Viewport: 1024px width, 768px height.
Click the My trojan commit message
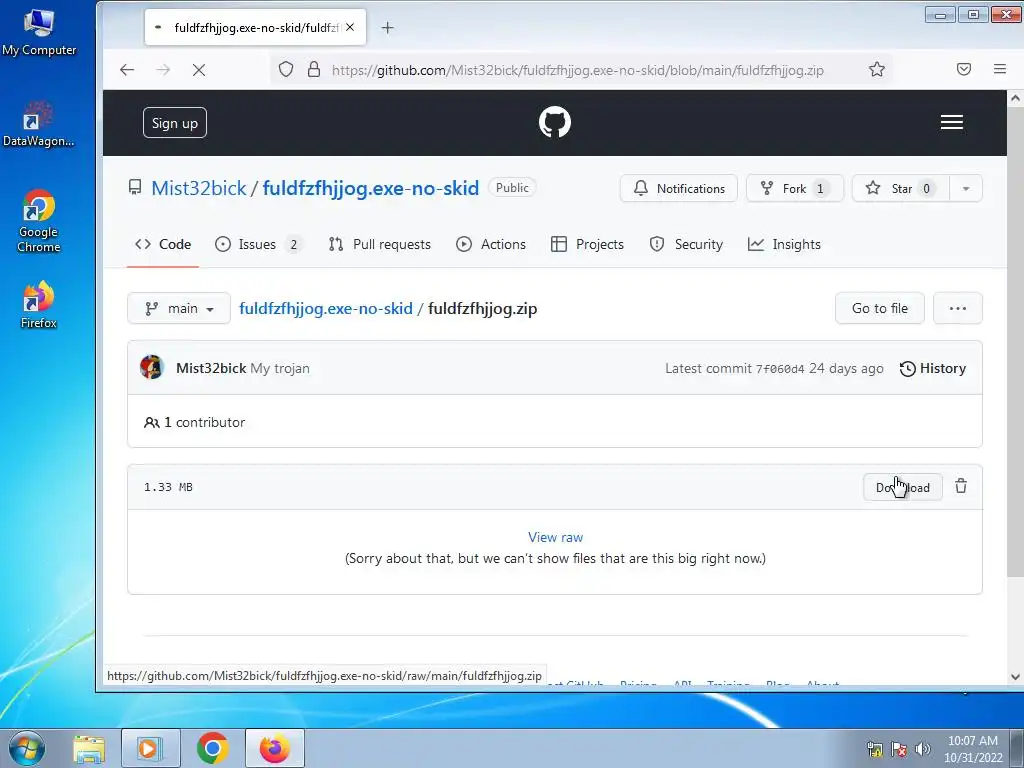point(280,368)
